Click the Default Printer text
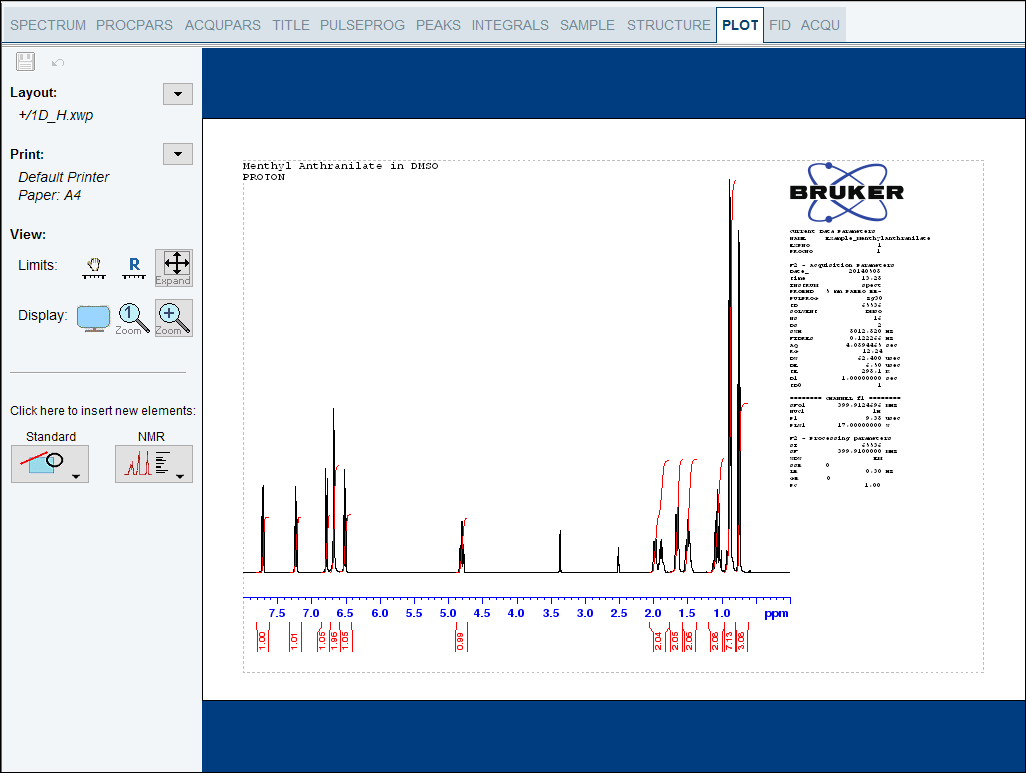This screenshot has width=1026, height=773. tap(63, 177)
